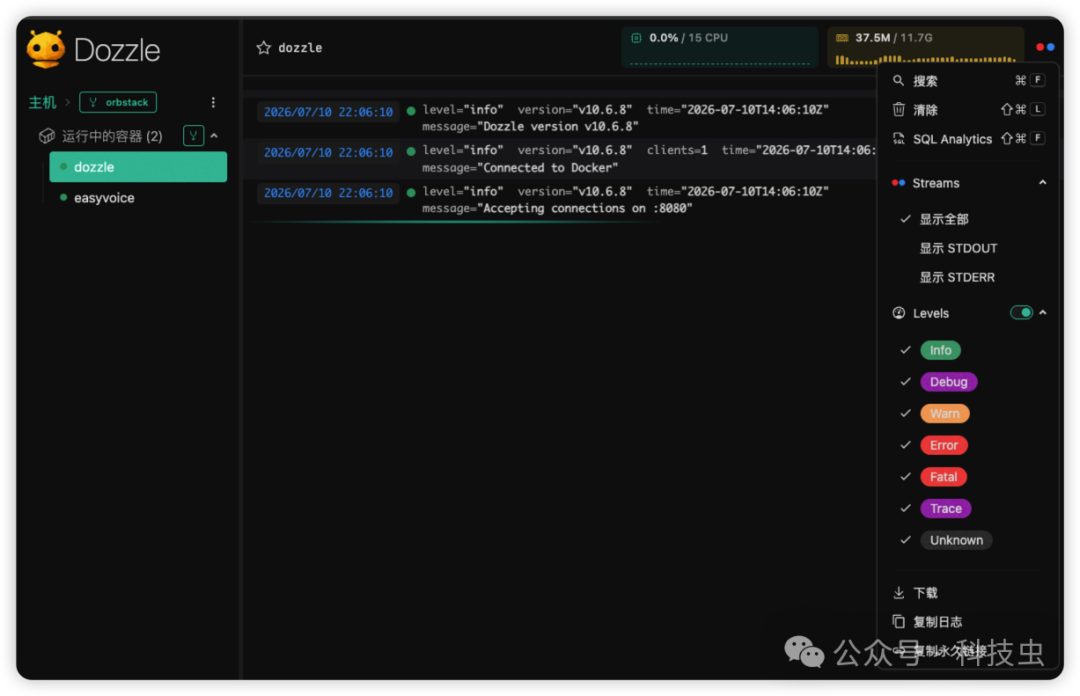Click the 主机 breadcrumb link
Viewport: 1080px width, 696px height.
(x=42, y=102)
